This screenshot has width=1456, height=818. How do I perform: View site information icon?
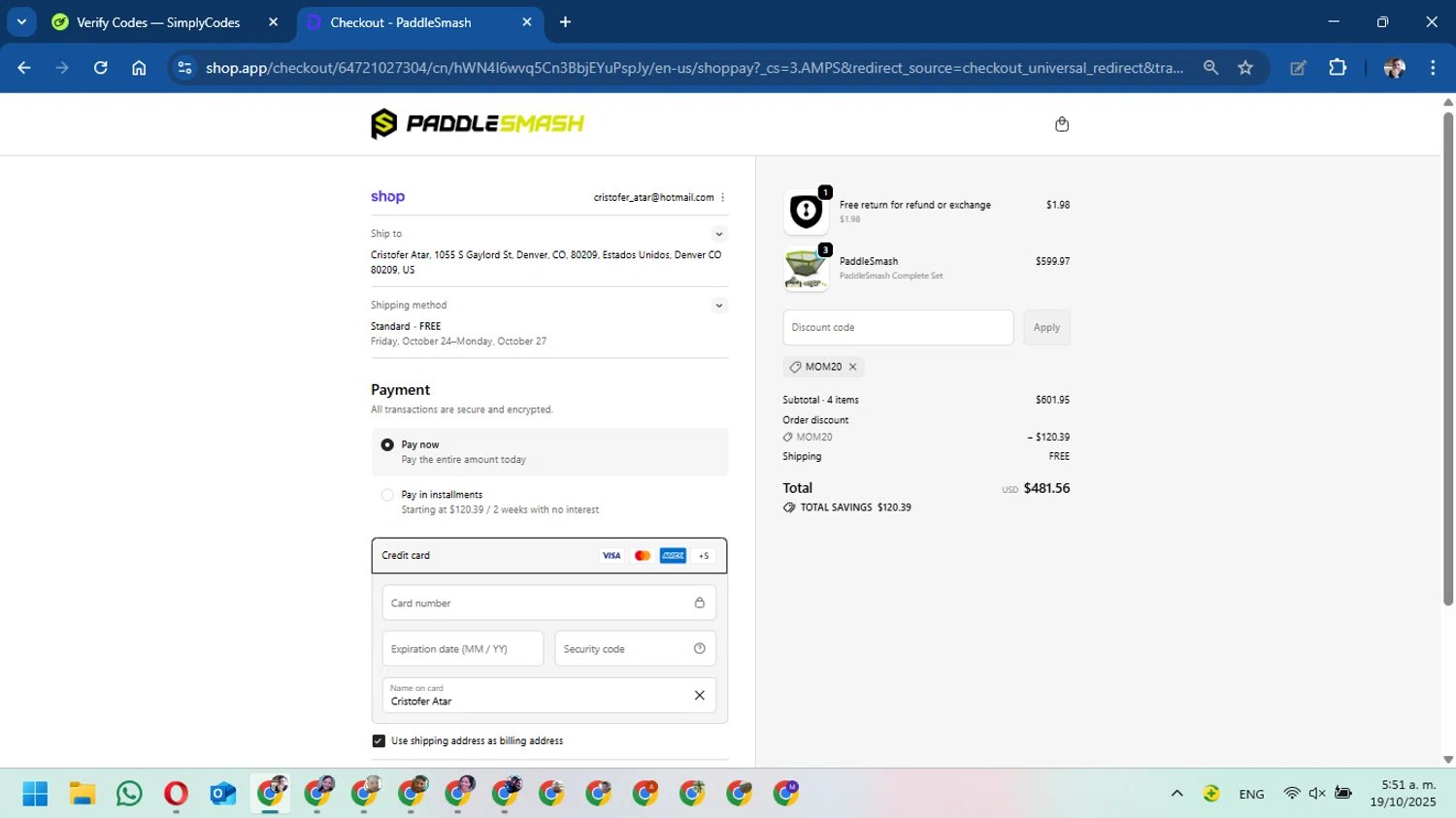pyautogui.click(x=185, y=68)
